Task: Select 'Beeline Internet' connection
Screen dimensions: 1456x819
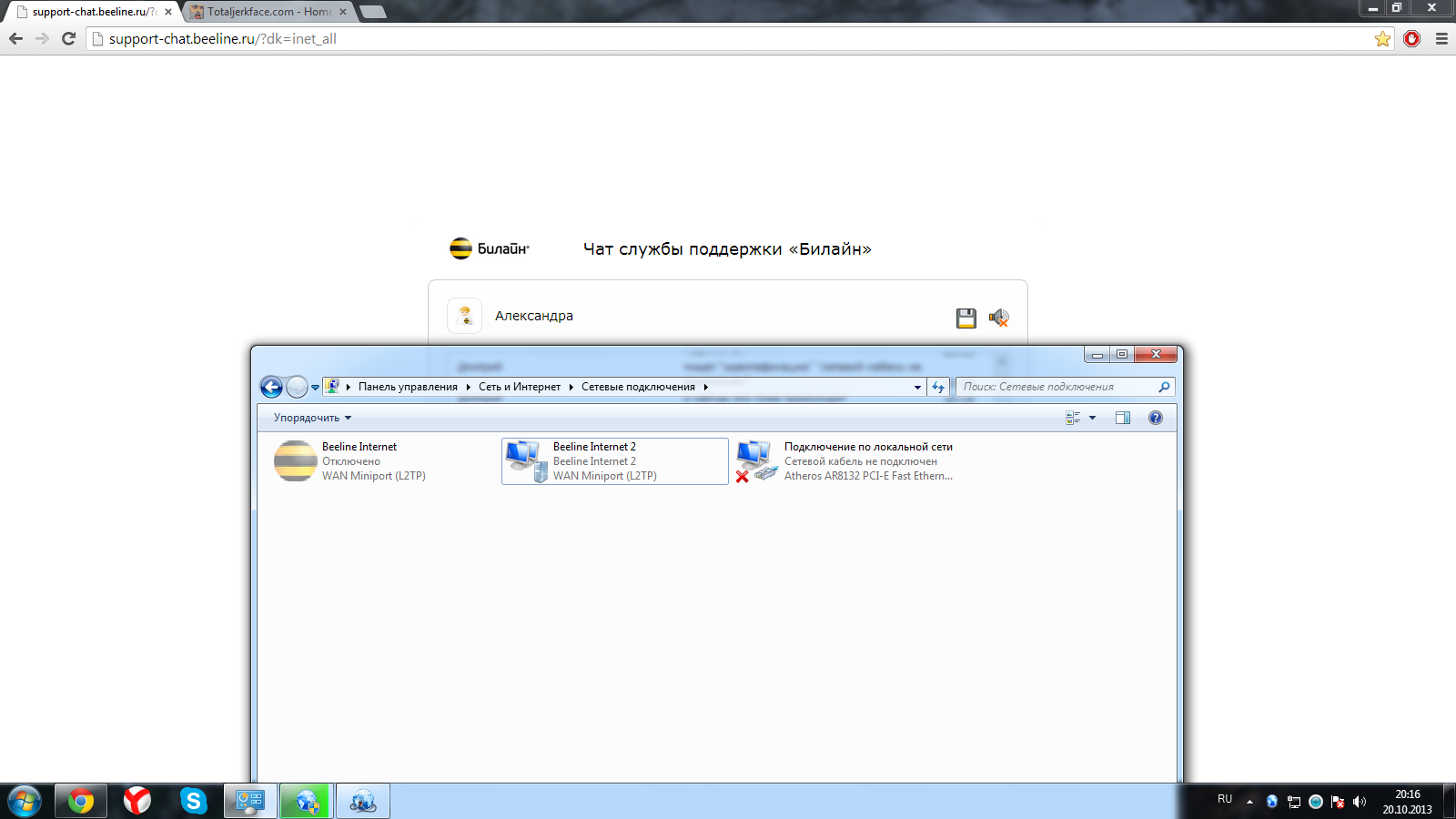Action: tap(383, 461)
